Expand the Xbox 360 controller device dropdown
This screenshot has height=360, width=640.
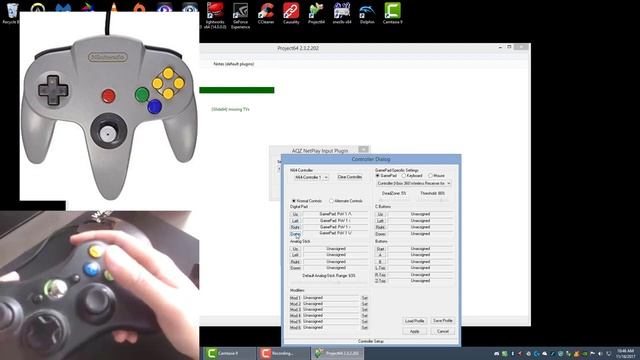pos(413,183)
